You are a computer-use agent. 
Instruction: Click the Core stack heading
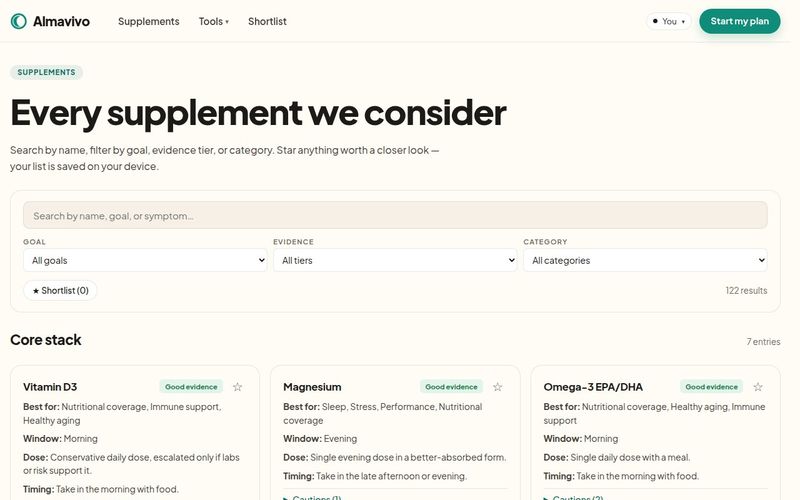[46, 340]
